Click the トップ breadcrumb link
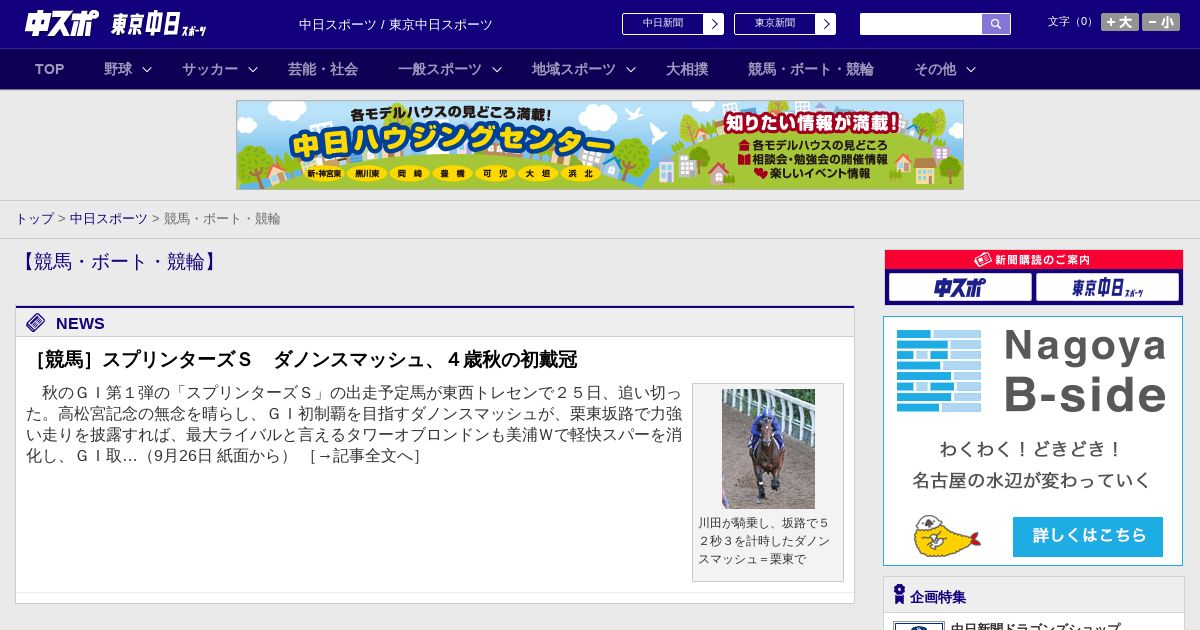 [34, 218]
